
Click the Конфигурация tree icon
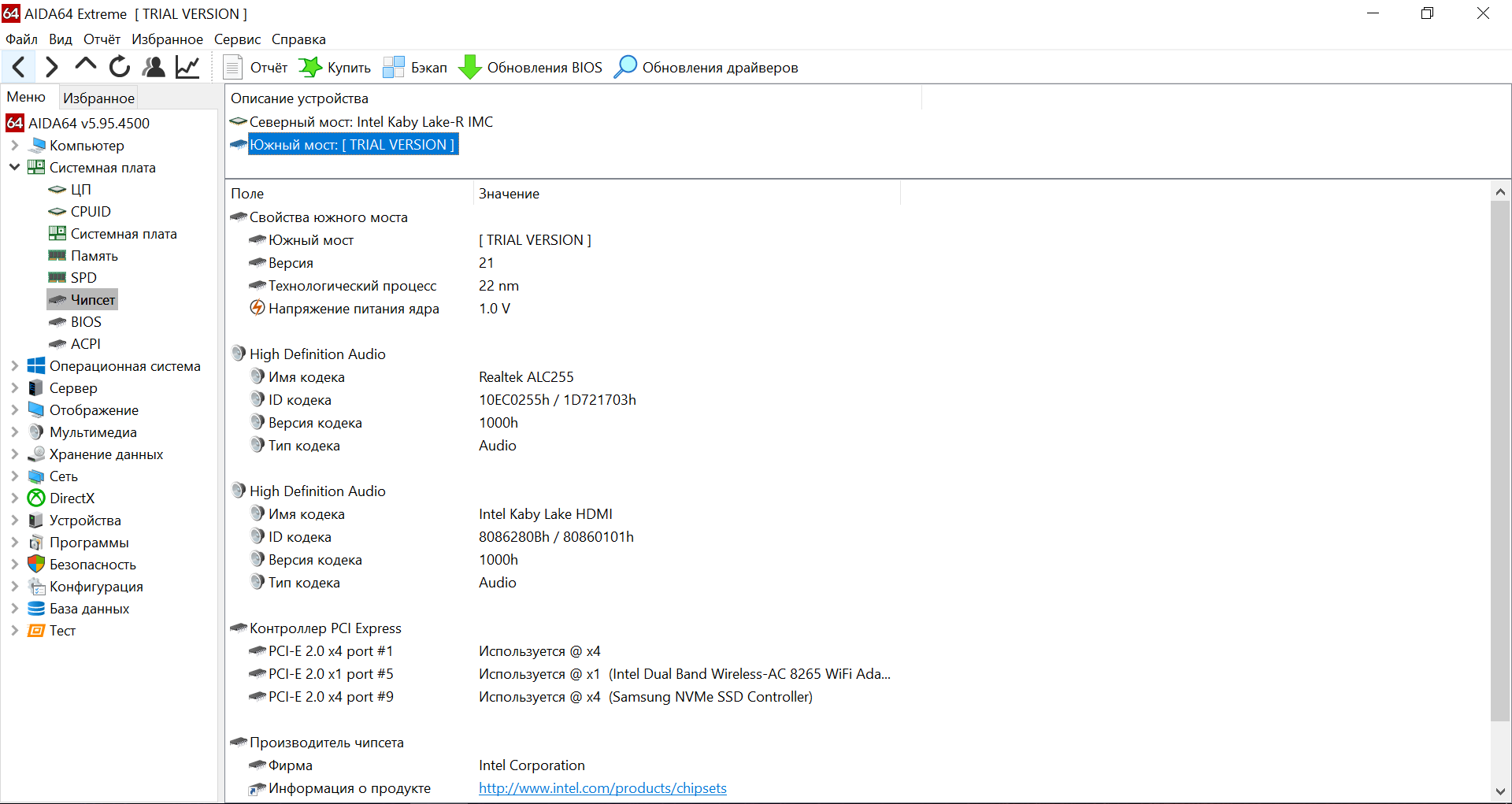point(36,587)
